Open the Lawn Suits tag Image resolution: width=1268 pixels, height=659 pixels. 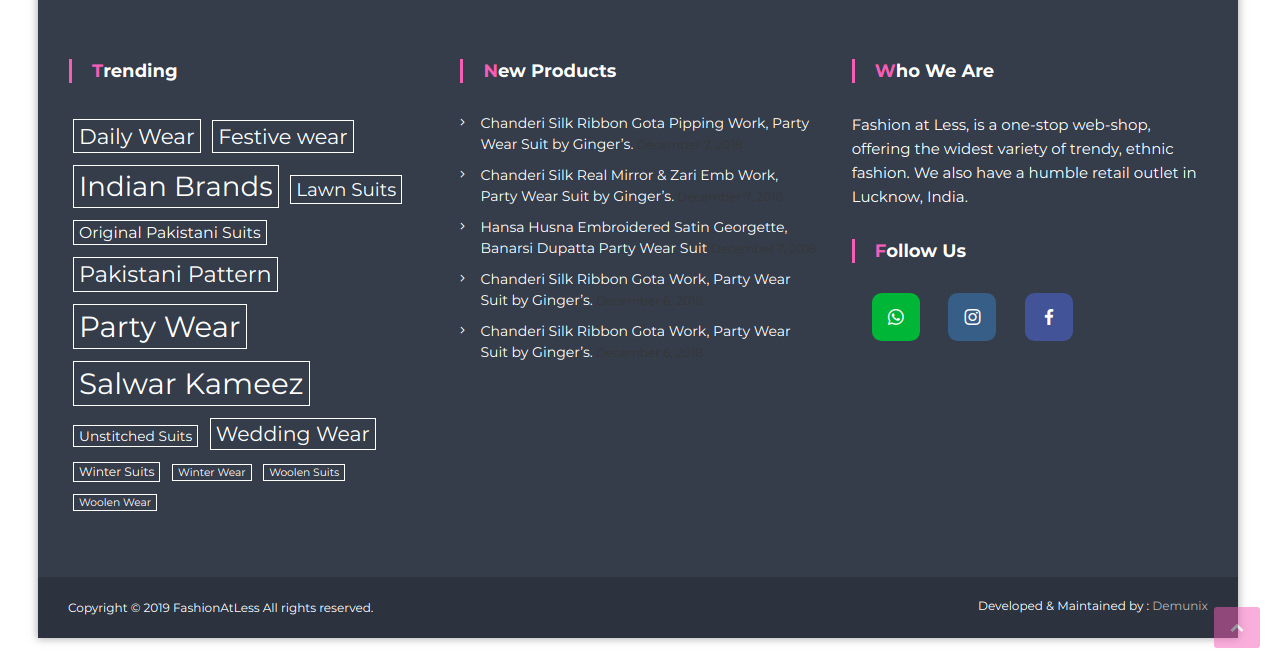346,190
